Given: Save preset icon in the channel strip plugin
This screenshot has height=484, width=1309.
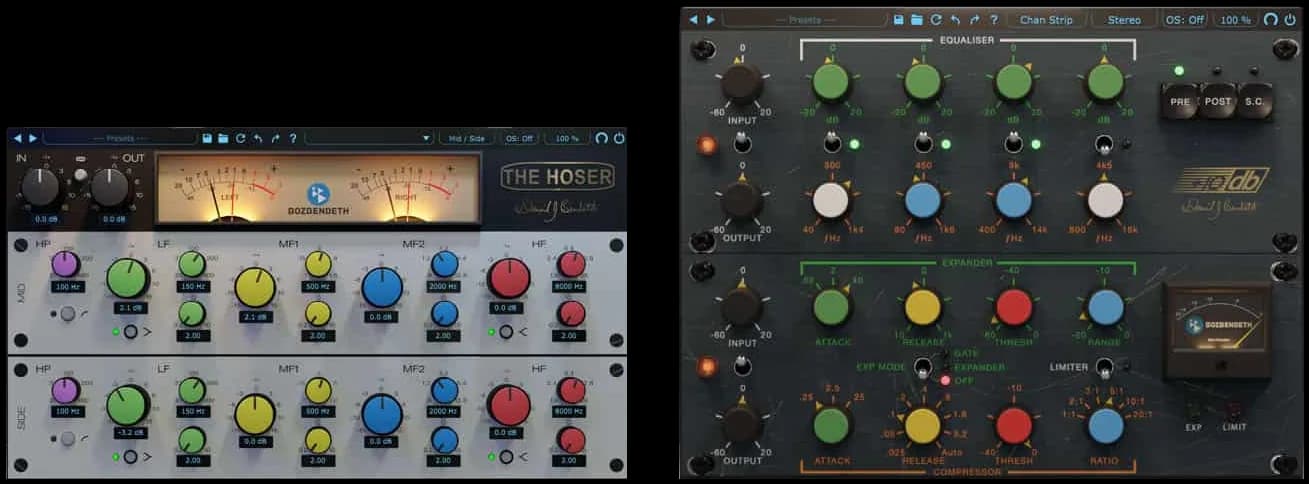Looking at the screenshot, I should [899, 19].
